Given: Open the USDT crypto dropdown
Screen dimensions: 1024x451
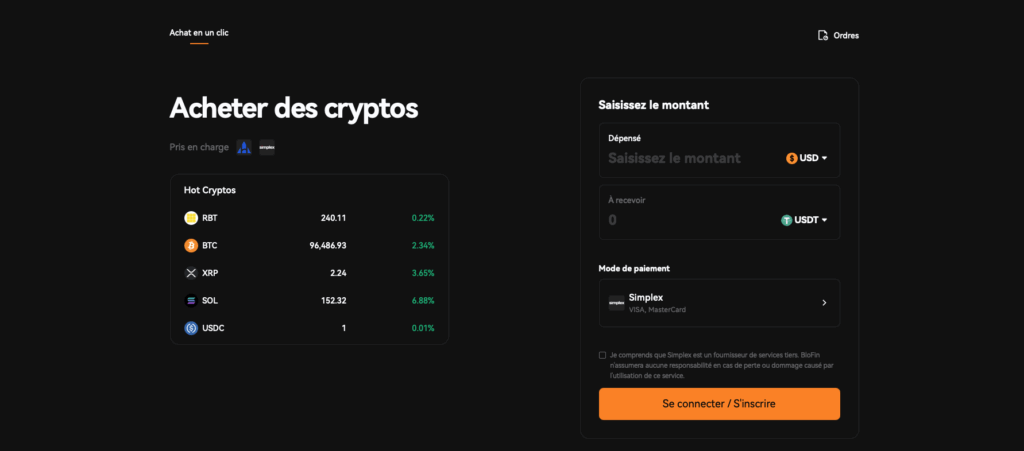Looking at the screenshot, I should point(804,221).
